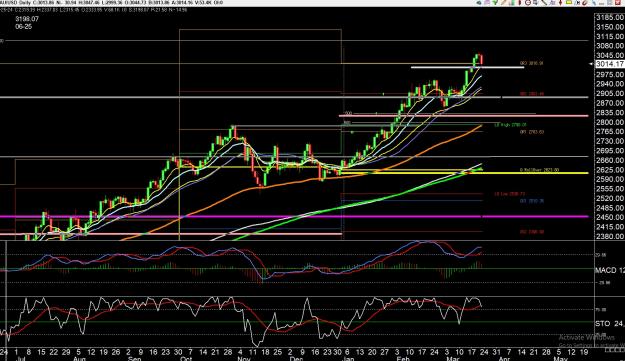
Task: Click the green checkmark toolbar icon
Action: [495, 2]
